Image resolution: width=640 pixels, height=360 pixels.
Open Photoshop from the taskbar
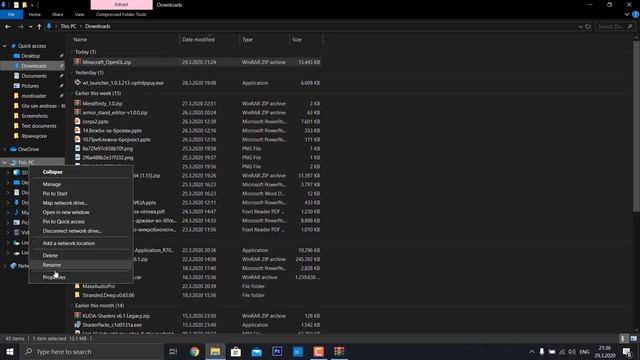tap(277, 351)
